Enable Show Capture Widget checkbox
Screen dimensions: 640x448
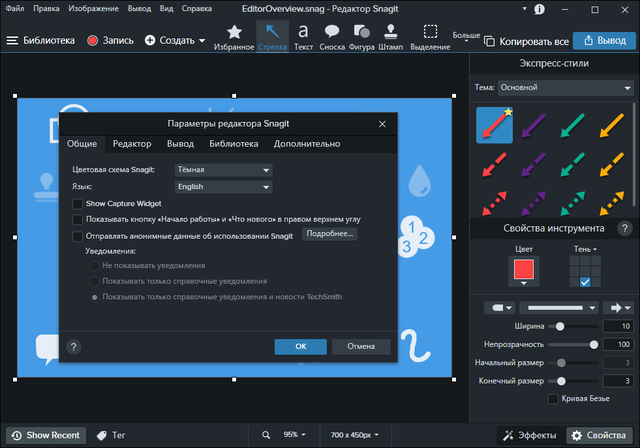pyautogui.click(x=77, y=204)
